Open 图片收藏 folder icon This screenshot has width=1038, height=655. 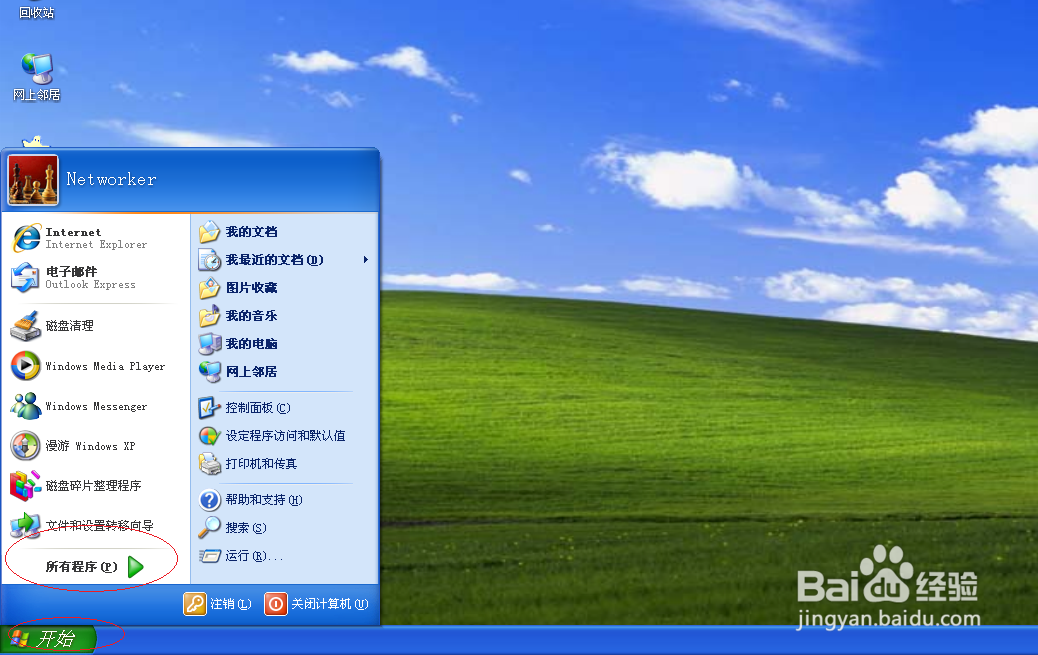(209, 287)
